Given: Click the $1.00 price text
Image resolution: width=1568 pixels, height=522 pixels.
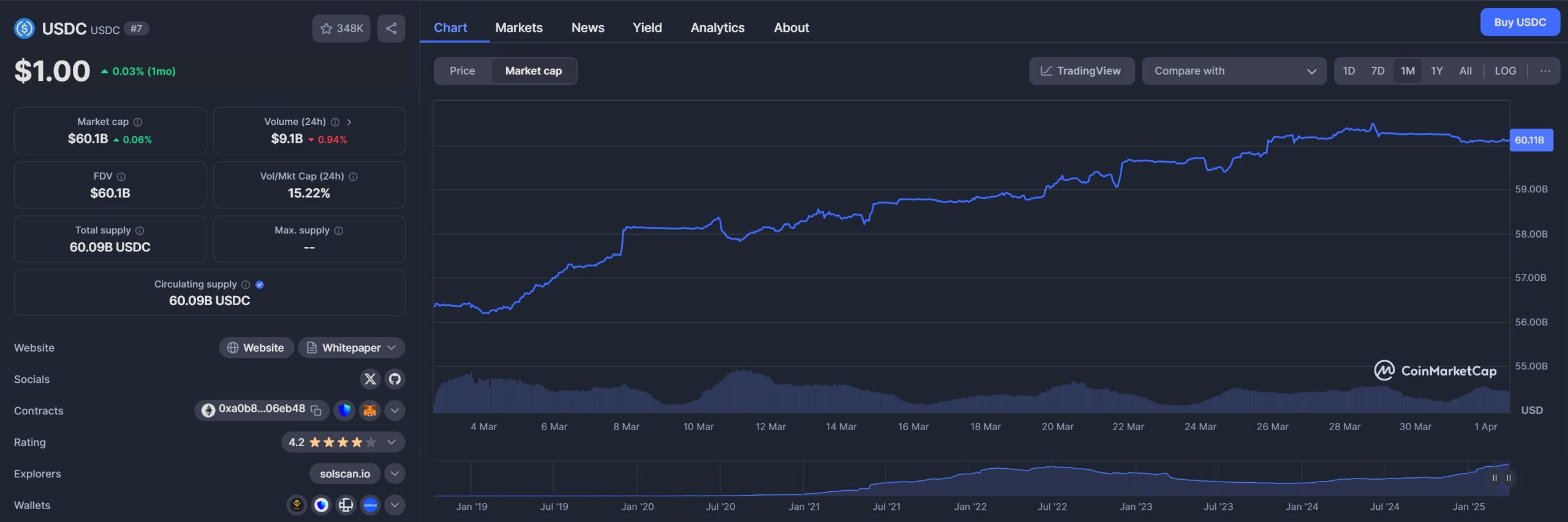Looking at the screenshot, I should tap(53, 71).
